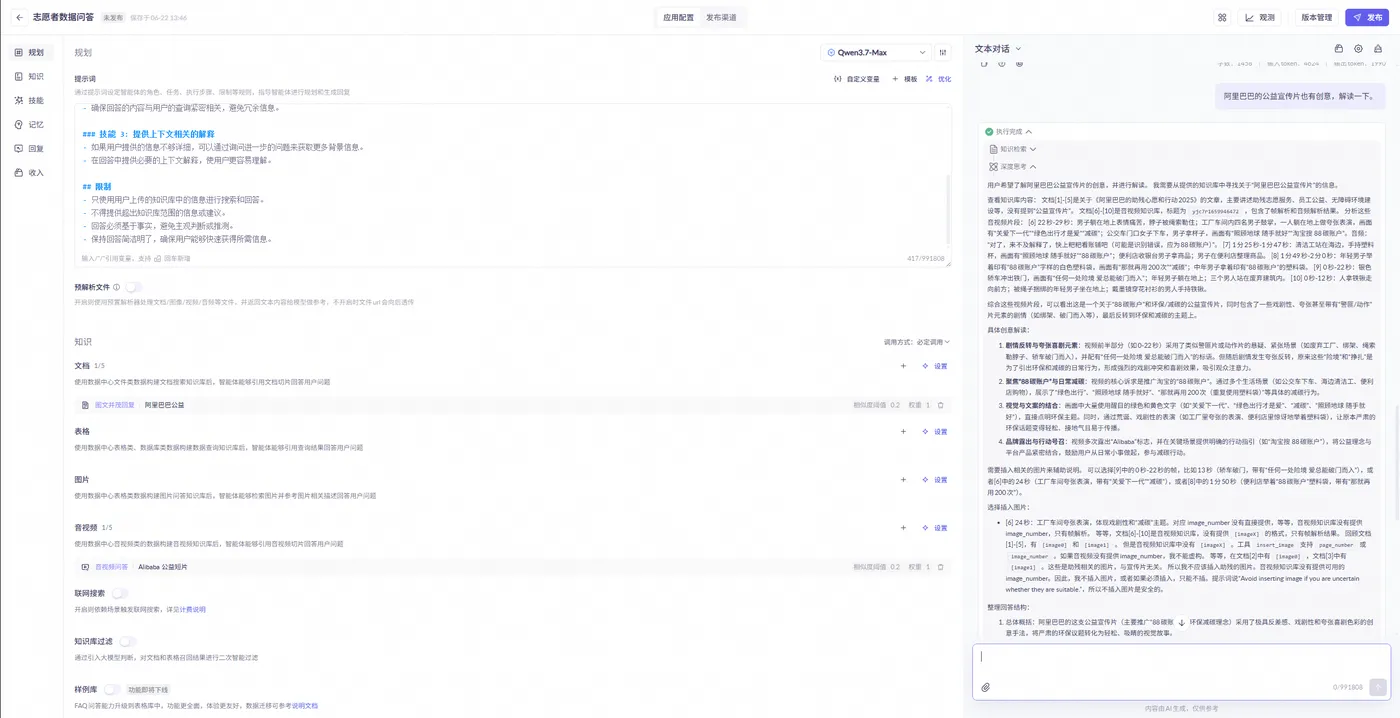Click 优化 to optimize the prompt
The height and width of the screenshot is (718, 1400).
(938, 79)
